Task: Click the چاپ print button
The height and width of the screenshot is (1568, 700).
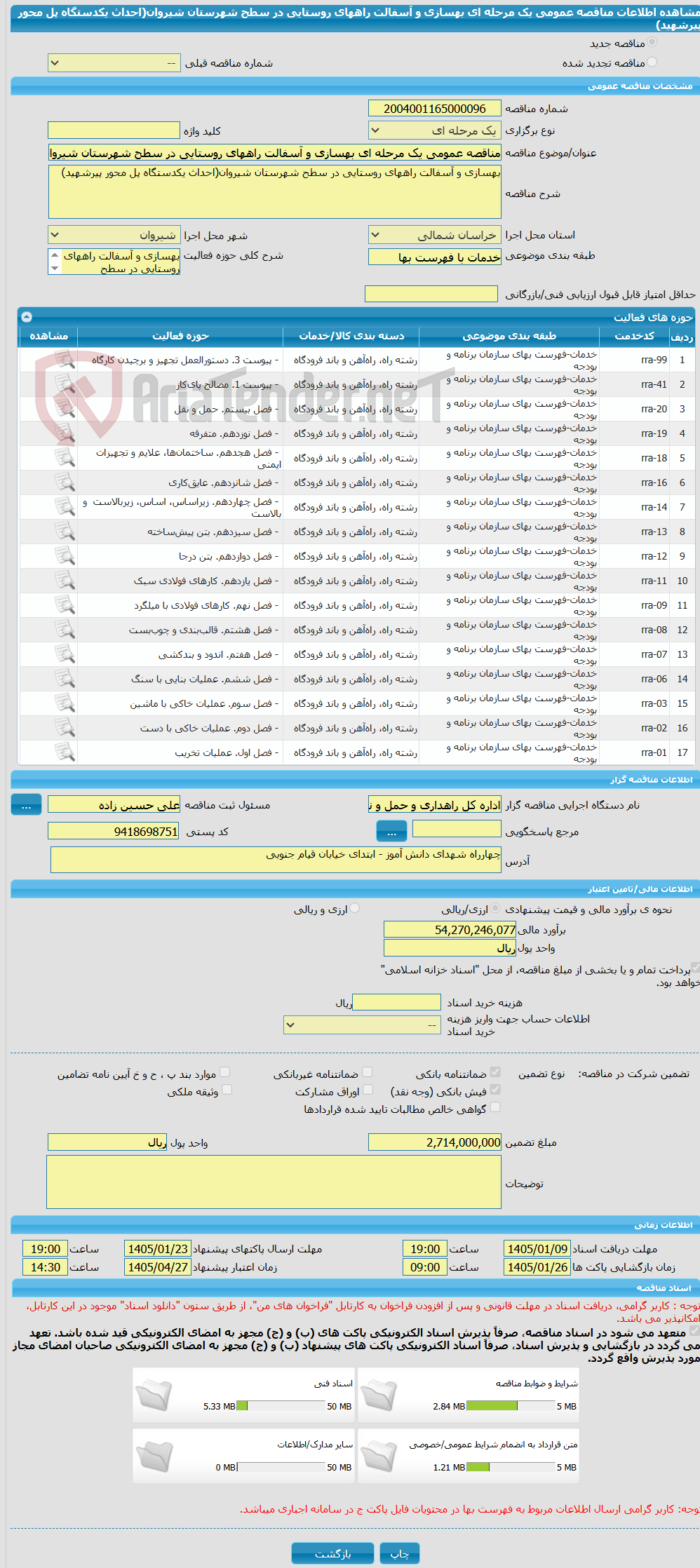Action: pyautogui.click(x=400, y=1554)
